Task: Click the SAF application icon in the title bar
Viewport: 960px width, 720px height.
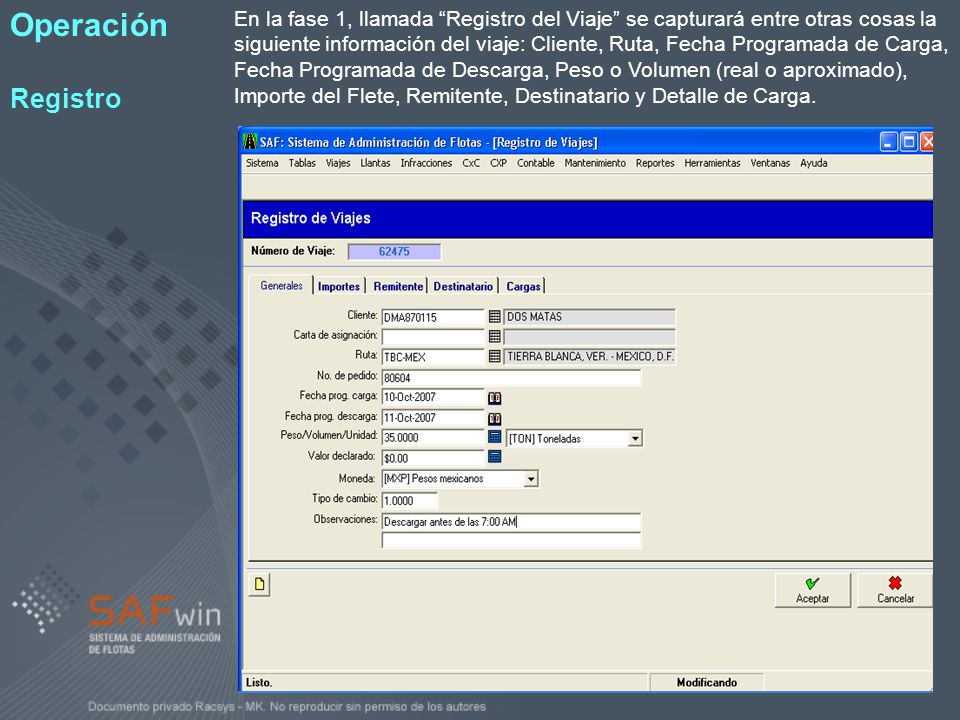Action: (x=250, y=141)
